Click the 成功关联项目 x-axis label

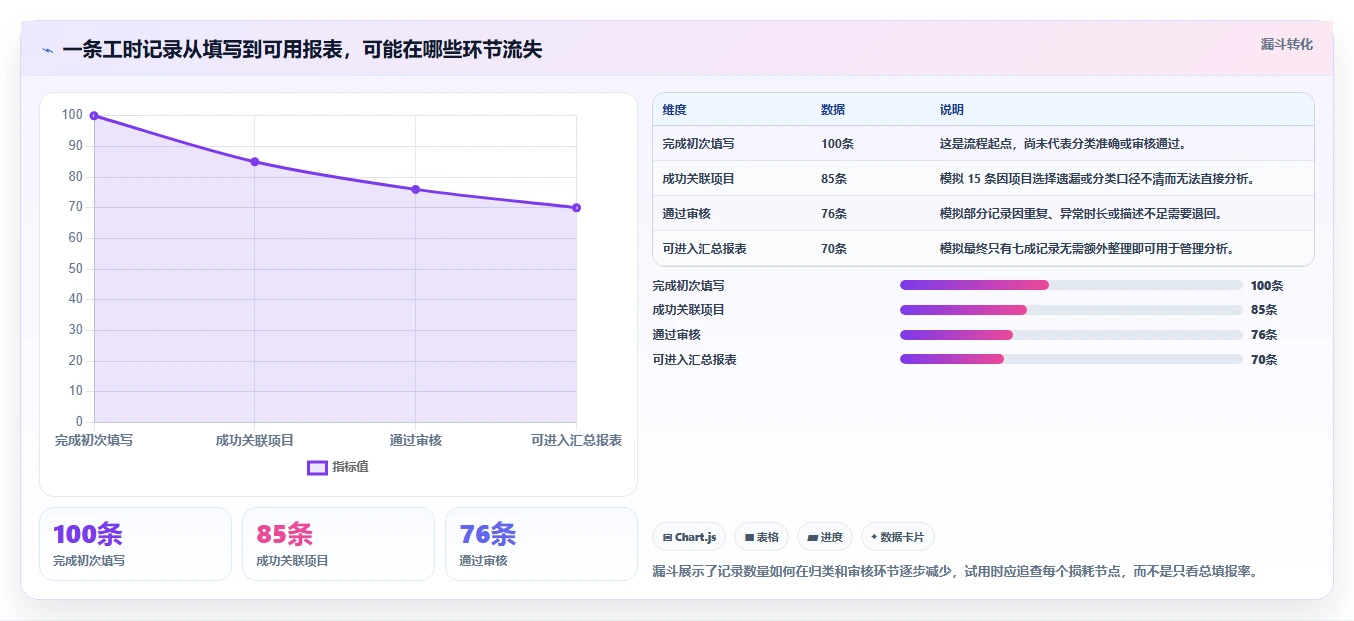255,440
